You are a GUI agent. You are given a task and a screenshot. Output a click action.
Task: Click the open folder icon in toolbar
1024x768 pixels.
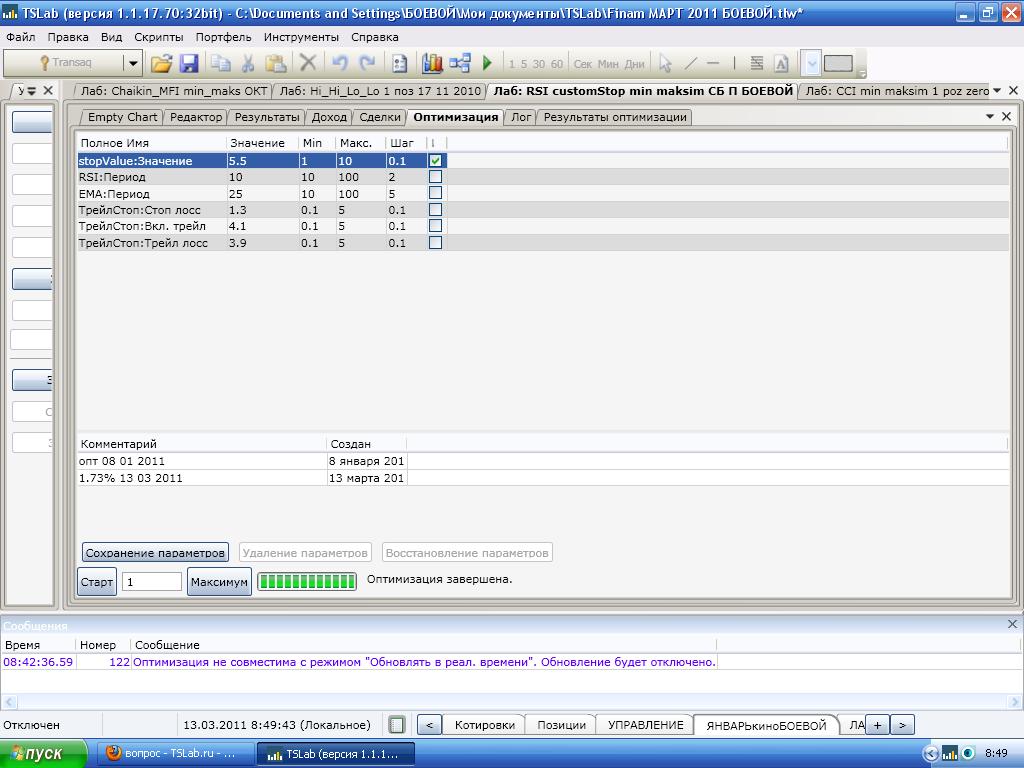161,63
